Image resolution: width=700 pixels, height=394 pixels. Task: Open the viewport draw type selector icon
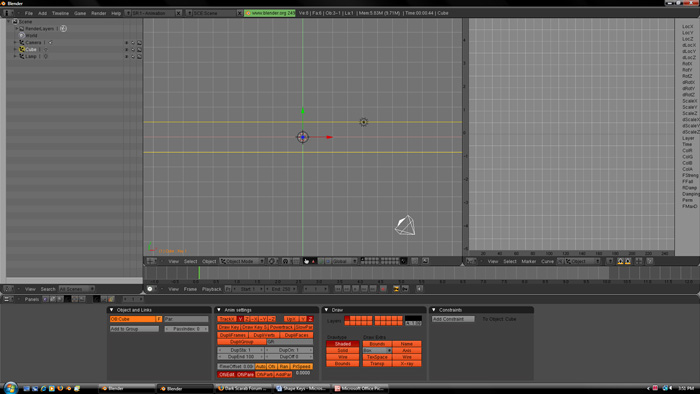[x=272, y=261]
